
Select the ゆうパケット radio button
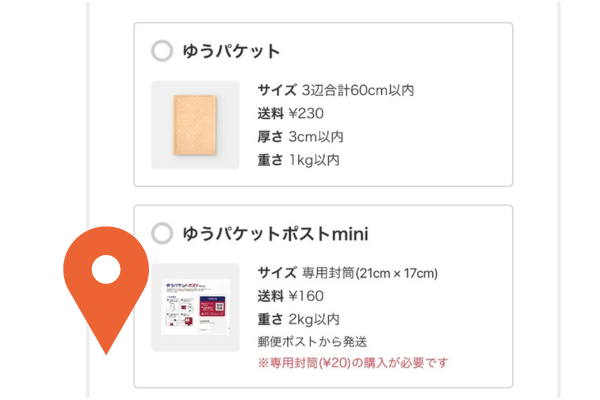point(162,51)
